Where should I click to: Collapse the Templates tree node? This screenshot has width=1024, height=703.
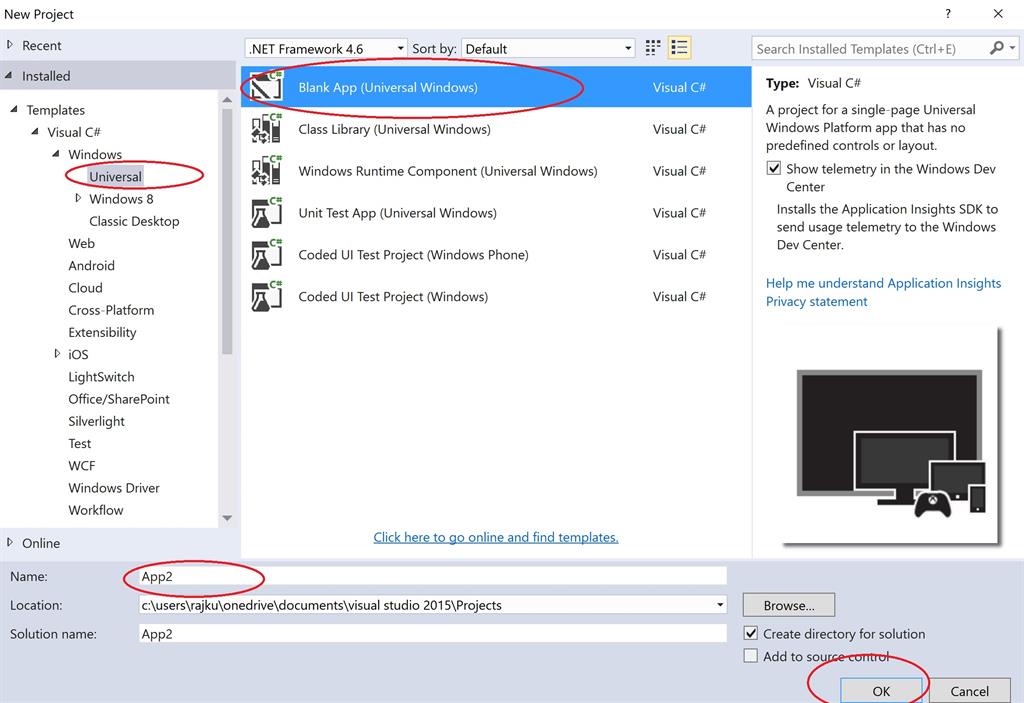[x=14, y=109]
